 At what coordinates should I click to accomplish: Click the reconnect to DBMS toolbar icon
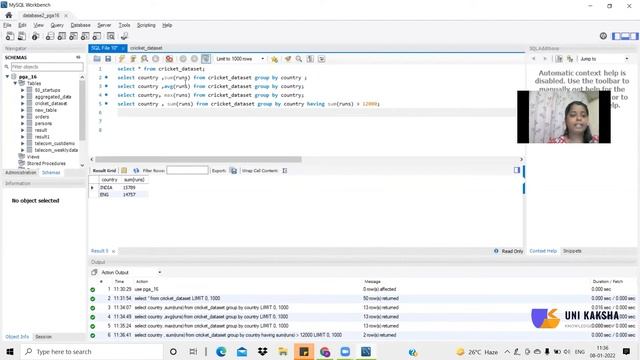tap(124, 36)
